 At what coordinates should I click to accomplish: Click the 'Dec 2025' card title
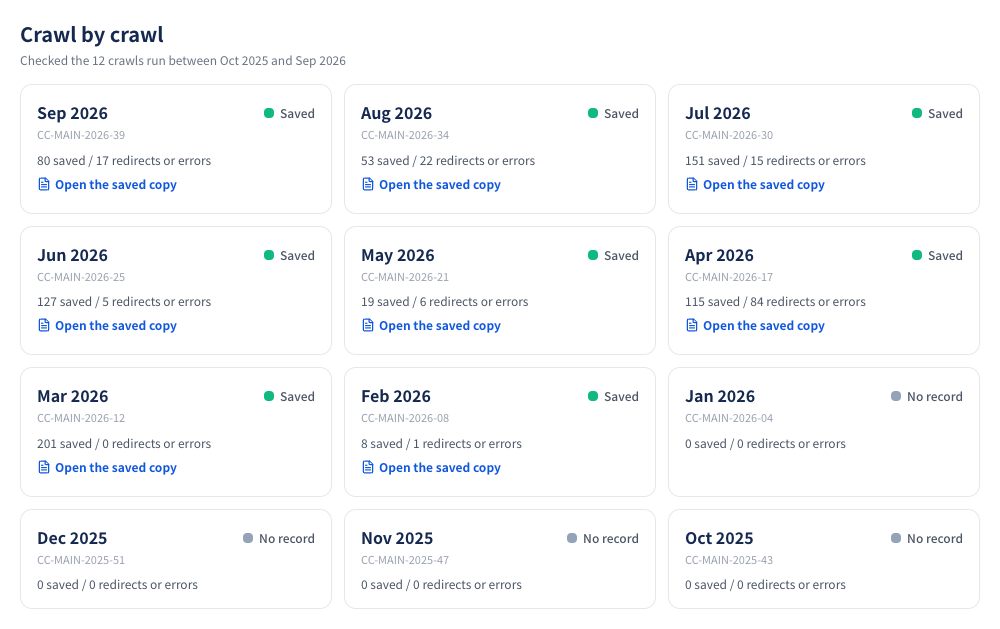point(72,538)
